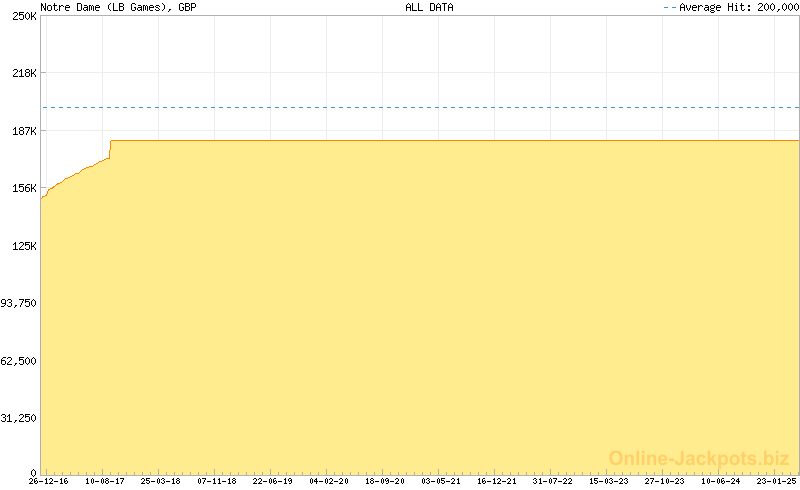The height and width of the screenshot is (490, 800).
Task: Click the Online-Jackpots.biz watermark
Action: click(697, 458)
